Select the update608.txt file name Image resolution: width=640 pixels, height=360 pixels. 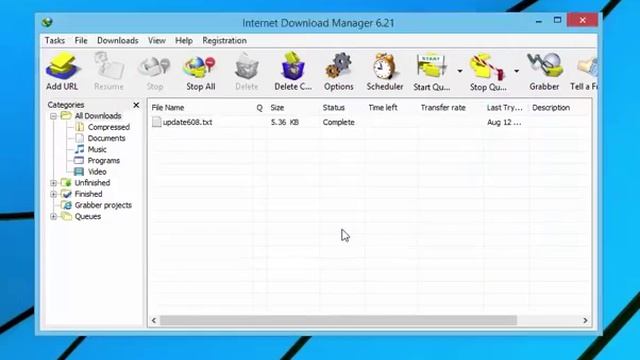[187, 122]
